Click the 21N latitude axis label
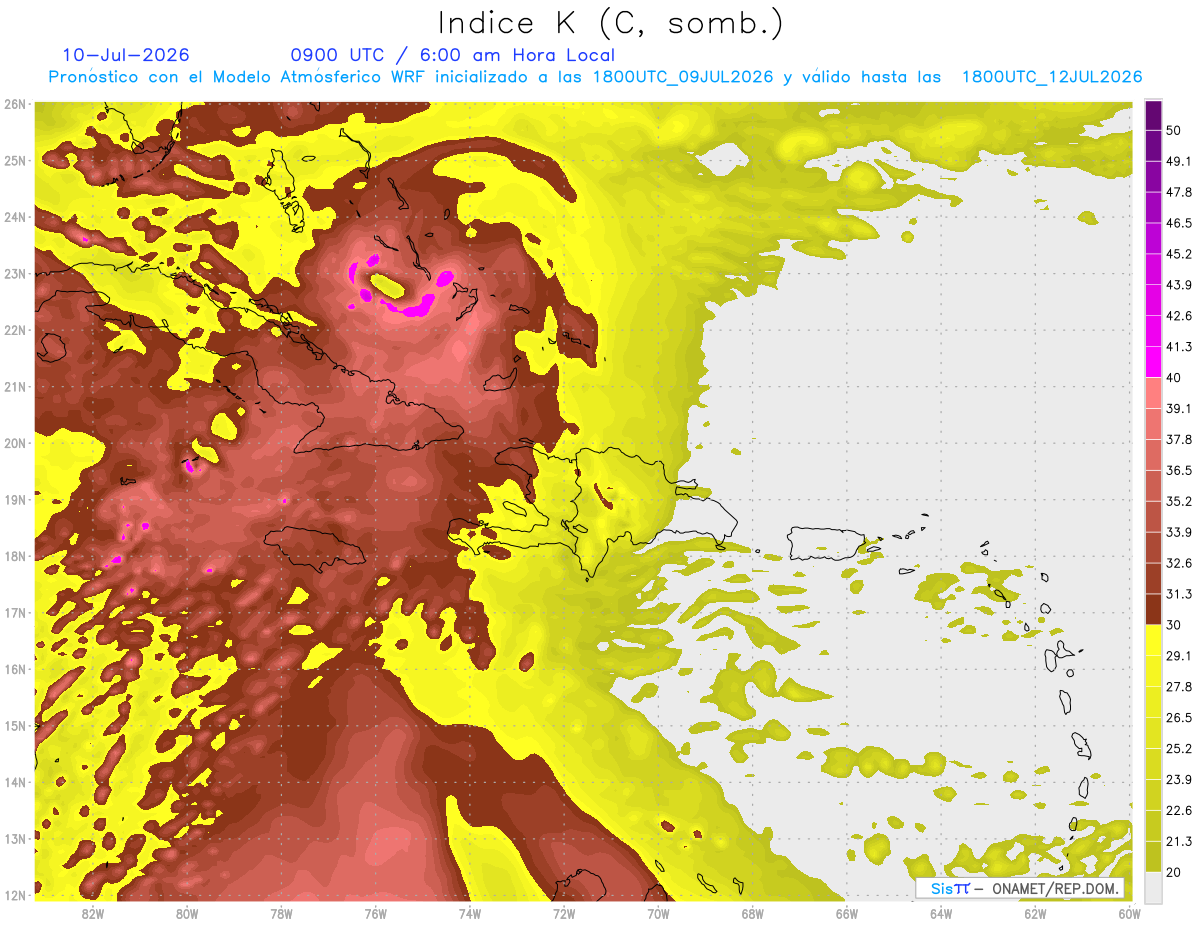 (x=14, y=386)
